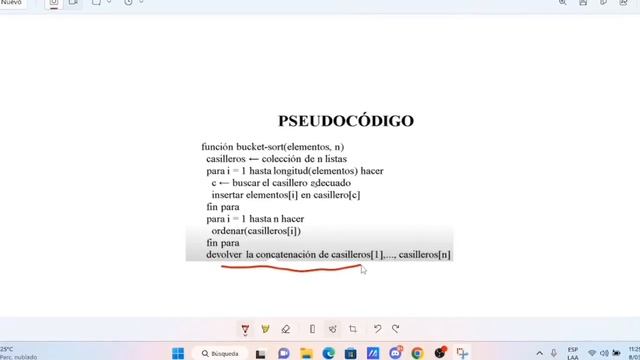Redo the undone annotation
The image size is (640, 360).
(x=396, y=329)
